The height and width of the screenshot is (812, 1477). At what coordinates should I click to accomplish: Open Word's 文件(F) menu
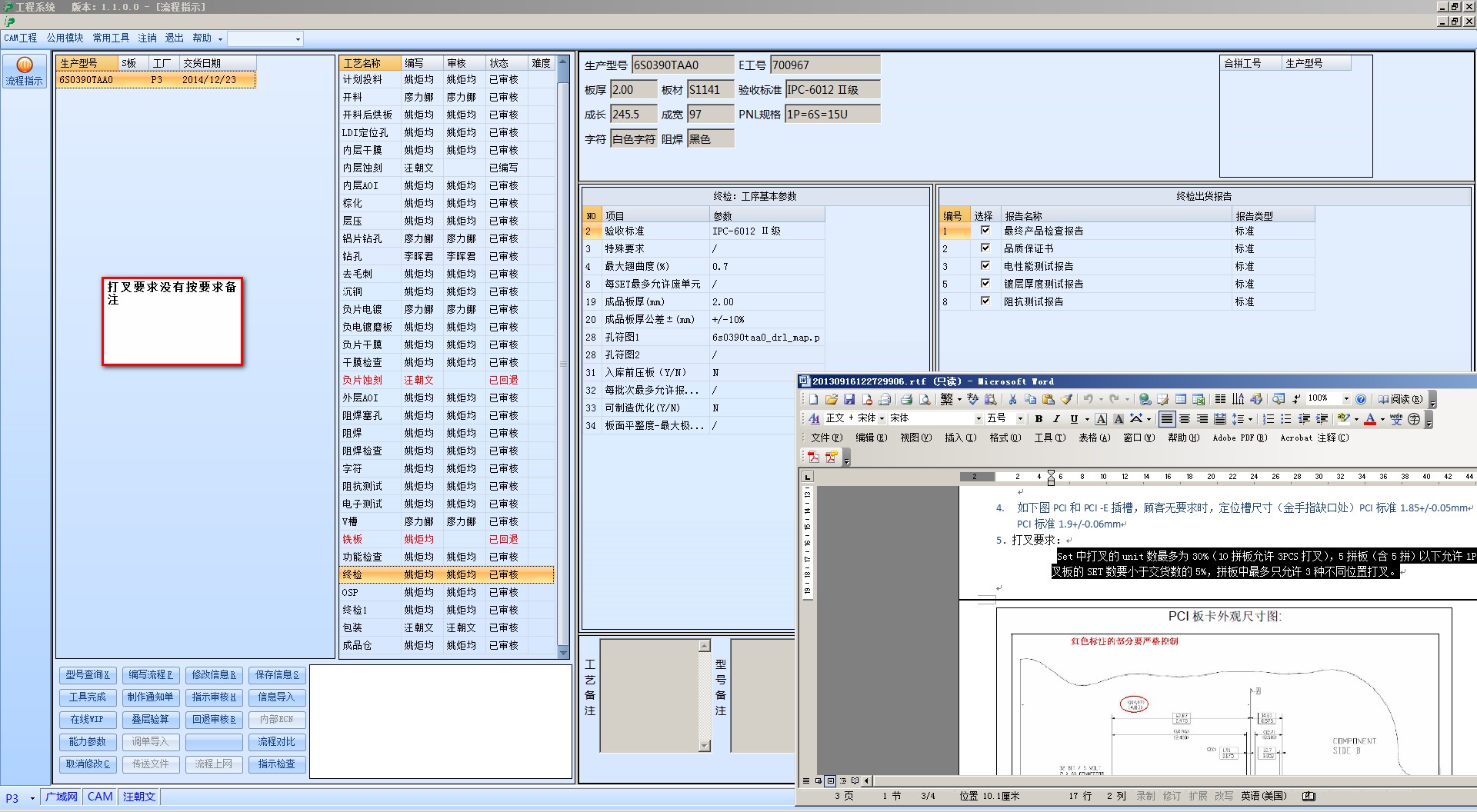click(x=827, y=438)
